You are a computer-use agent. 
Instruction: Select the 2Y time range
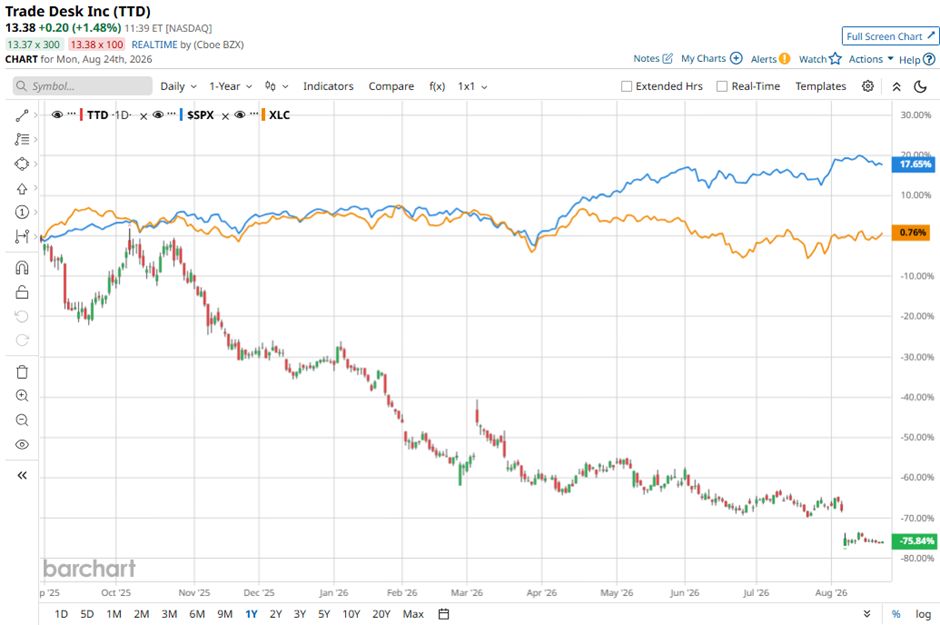275,614
